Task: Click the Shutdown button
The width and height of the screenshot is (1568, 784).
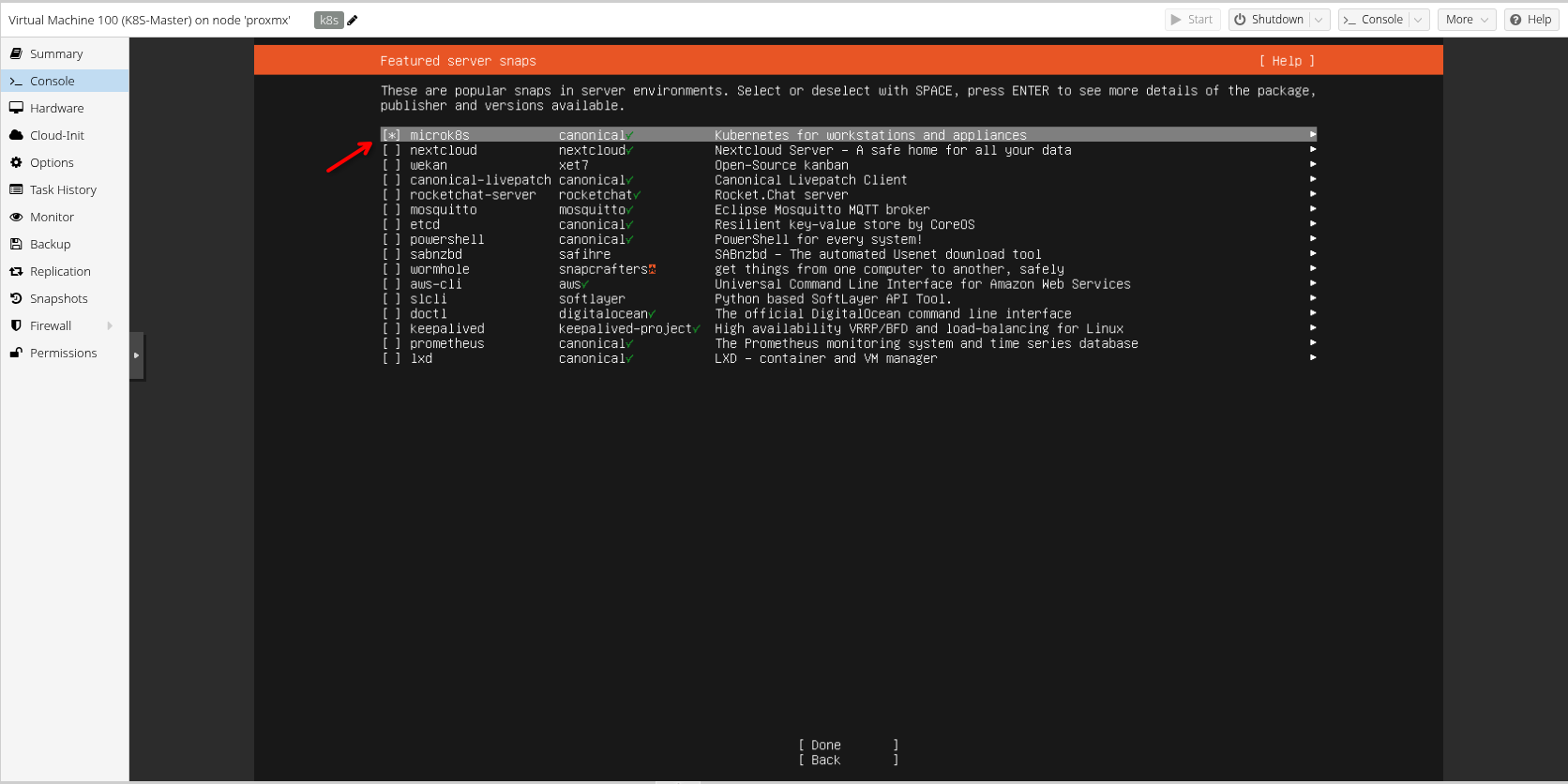Action: [1269, 20]
